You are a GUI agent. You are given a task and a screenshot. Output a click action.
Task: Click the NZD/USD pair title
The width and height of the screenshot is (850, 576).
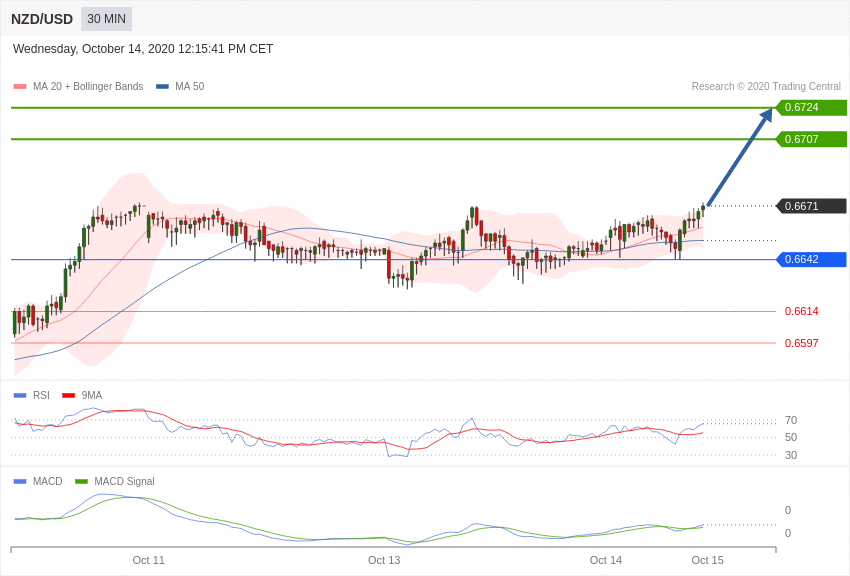pyautogui.click(x=42, y=20)
